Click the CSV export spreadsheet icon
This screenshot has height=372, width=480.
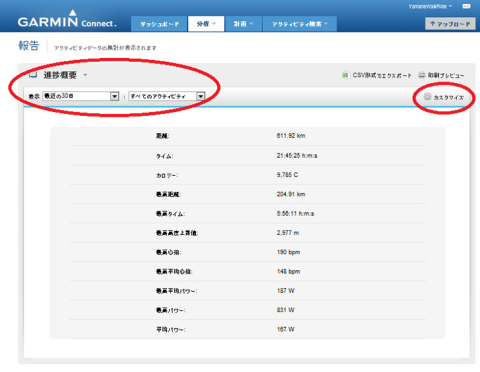click(x=345, y=75)
